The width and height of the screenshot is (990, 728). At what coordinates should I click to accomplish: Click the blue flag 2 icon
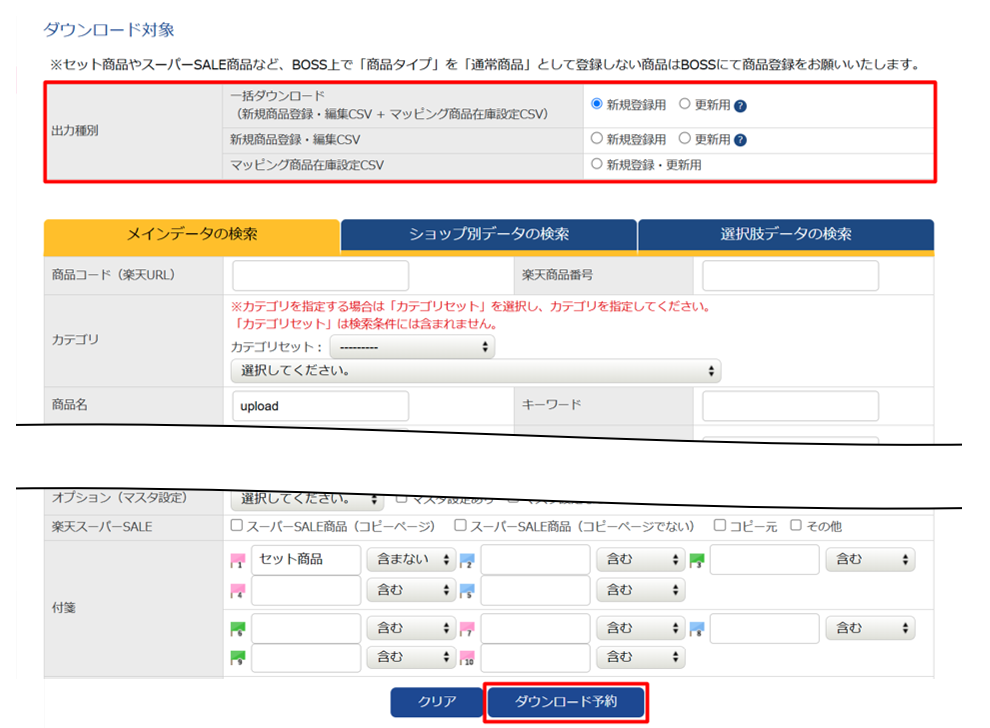point(467,560)
